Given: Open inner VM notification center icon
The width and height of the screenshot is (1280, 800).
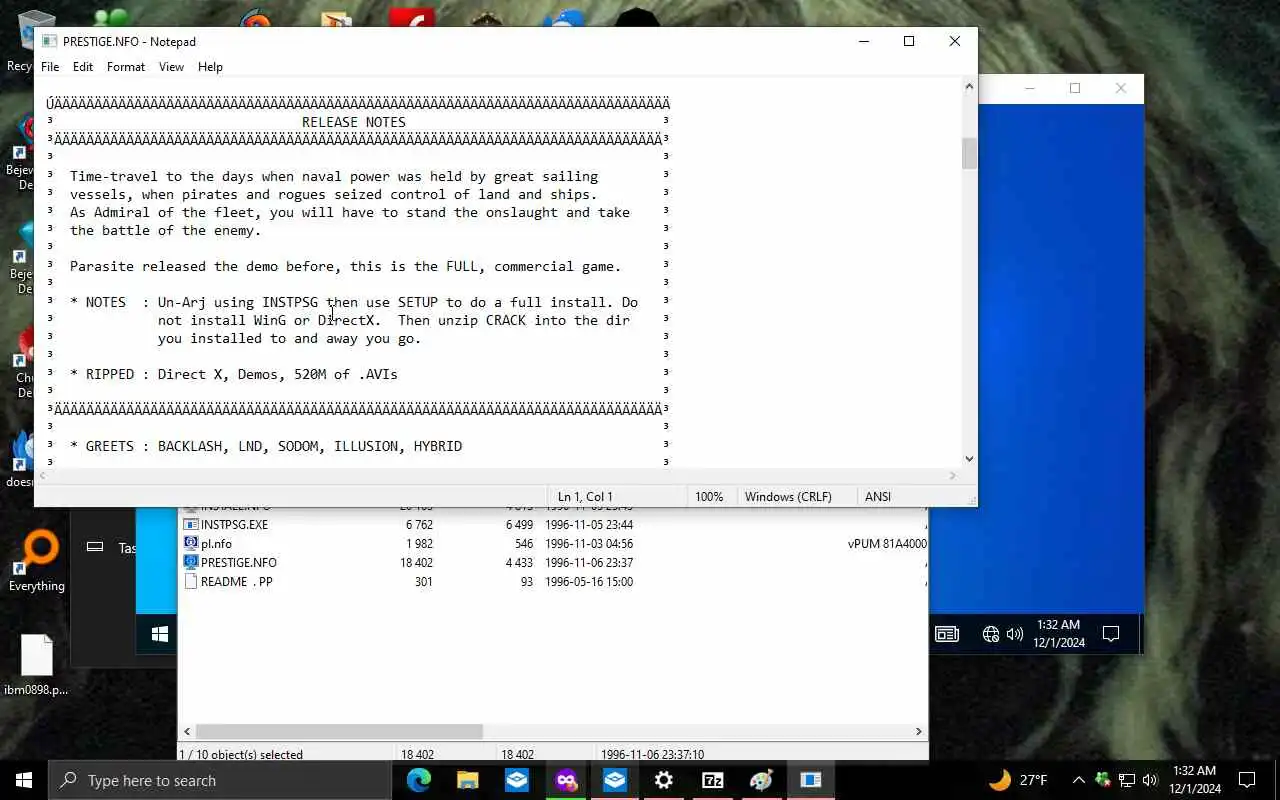Looking at the screenshot, I should click(x=1111, y=634).
